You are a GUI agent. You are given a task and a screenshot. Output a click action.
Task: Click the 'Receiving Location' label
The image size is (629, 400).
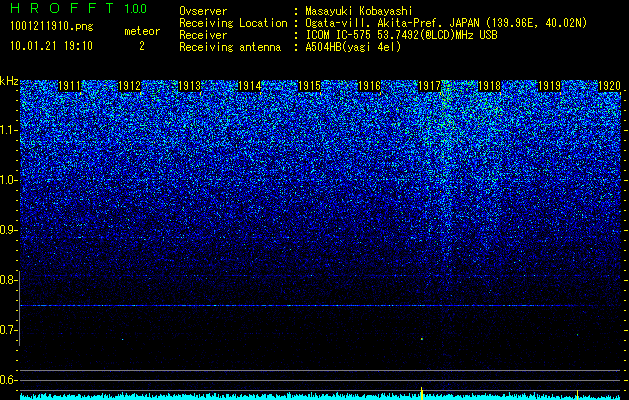coord(233,23)
